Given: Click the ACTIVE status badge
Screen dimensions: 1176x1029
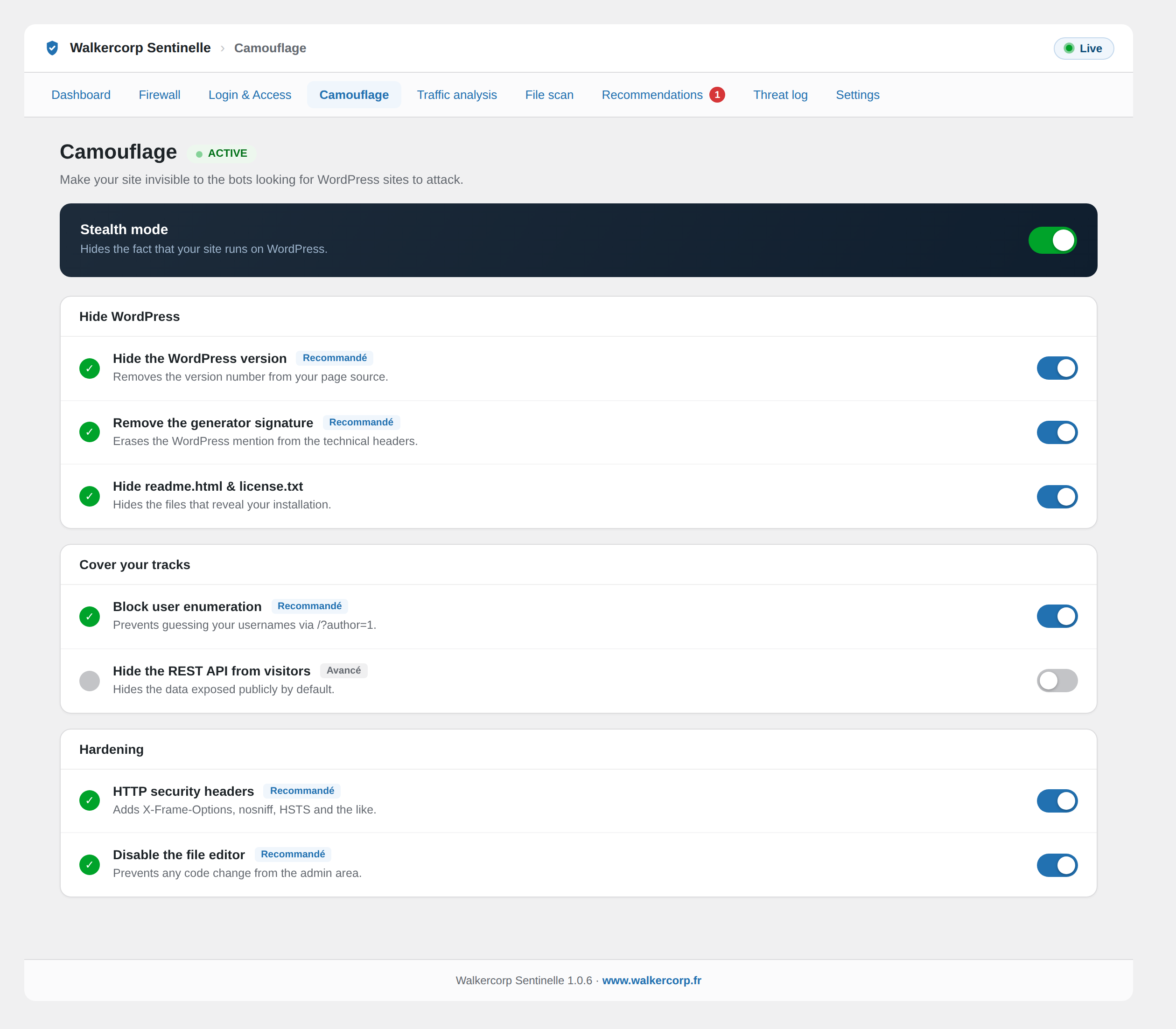Looking at the screenshot, I should point(221,153).
